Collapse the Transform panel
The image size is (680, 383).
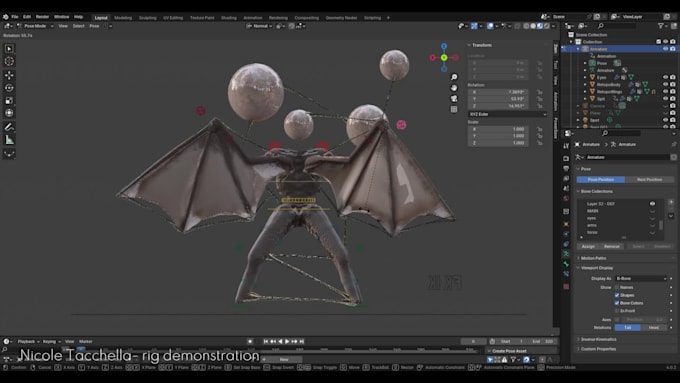click(x=481, y=45)
